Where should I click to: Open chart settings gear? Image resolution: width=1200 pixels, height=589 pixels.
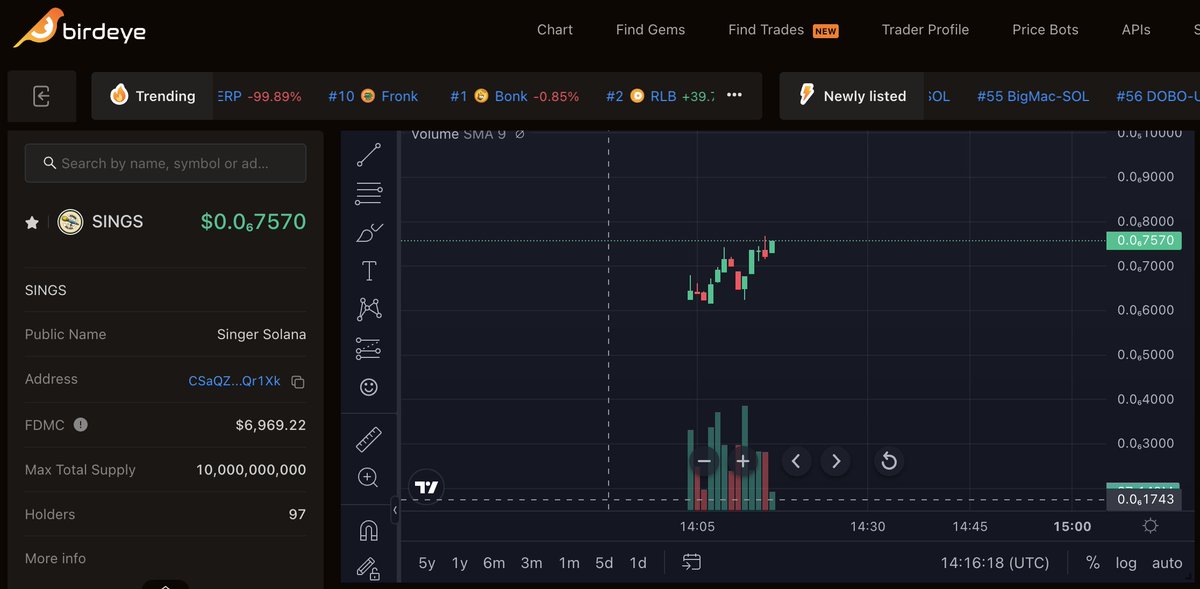click(x=1151, y=526)
